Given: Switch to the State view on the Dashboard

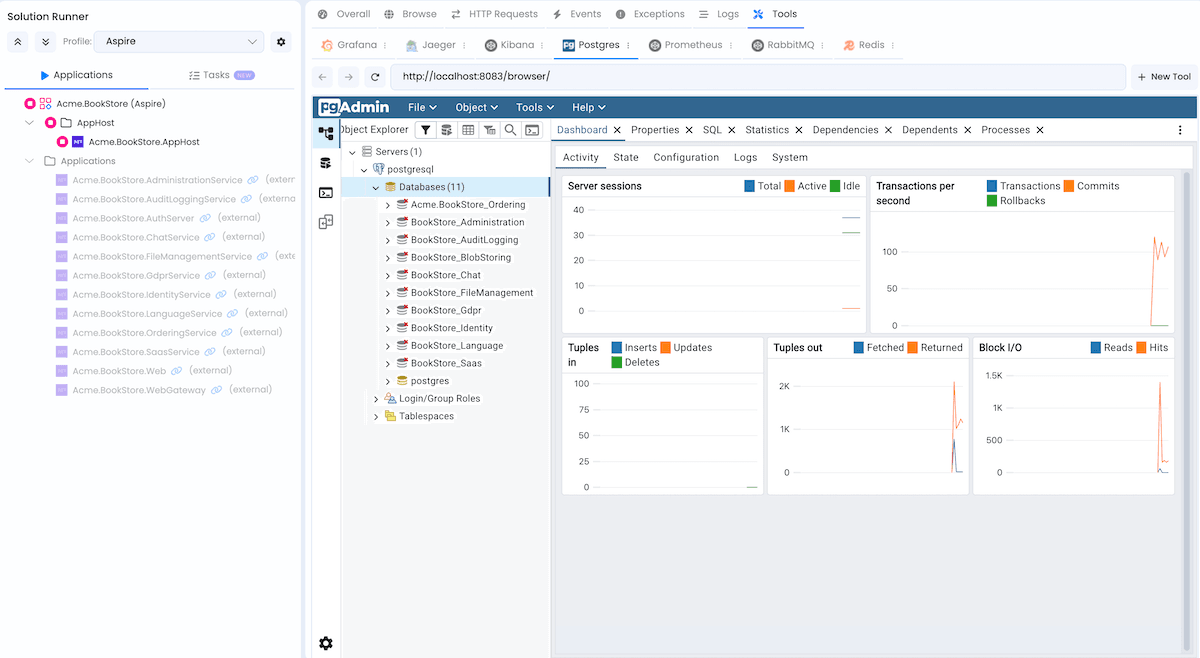Looking at the screenshot, I should point(625,157).
